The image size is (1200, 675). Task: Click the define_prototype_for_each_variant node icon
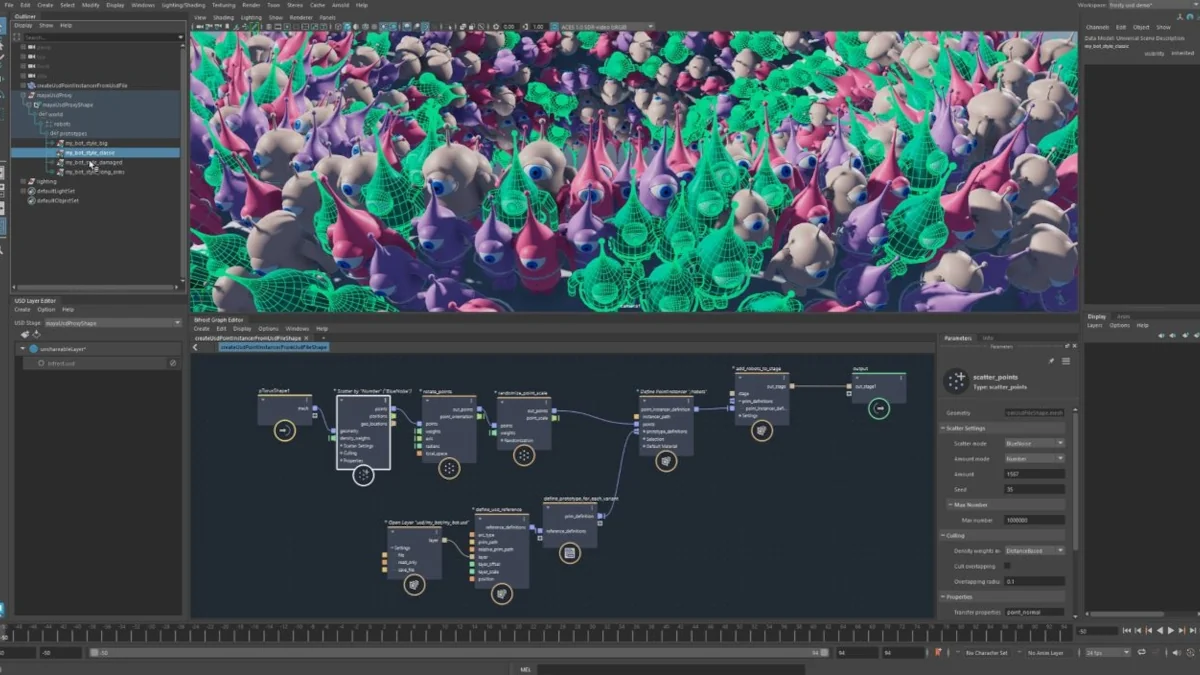[x=569, y=552]
